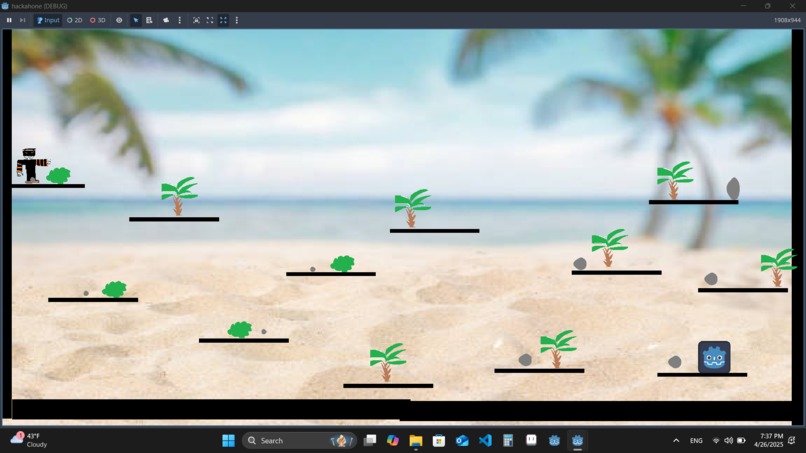
Task: Open the Wi-Fi network settings icon
Action: [716, 441]
